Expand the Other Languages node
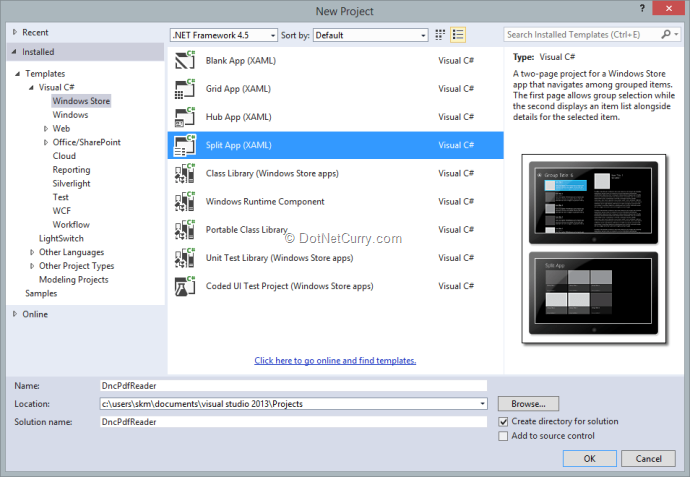 [x=32, y=252]
